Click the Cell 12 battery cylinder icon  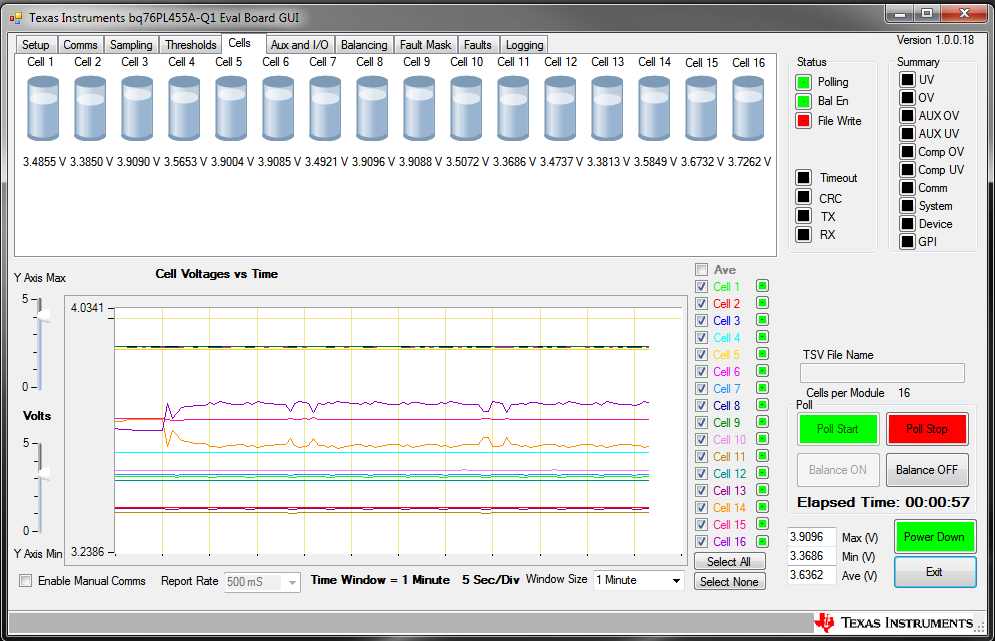[560, 108]
